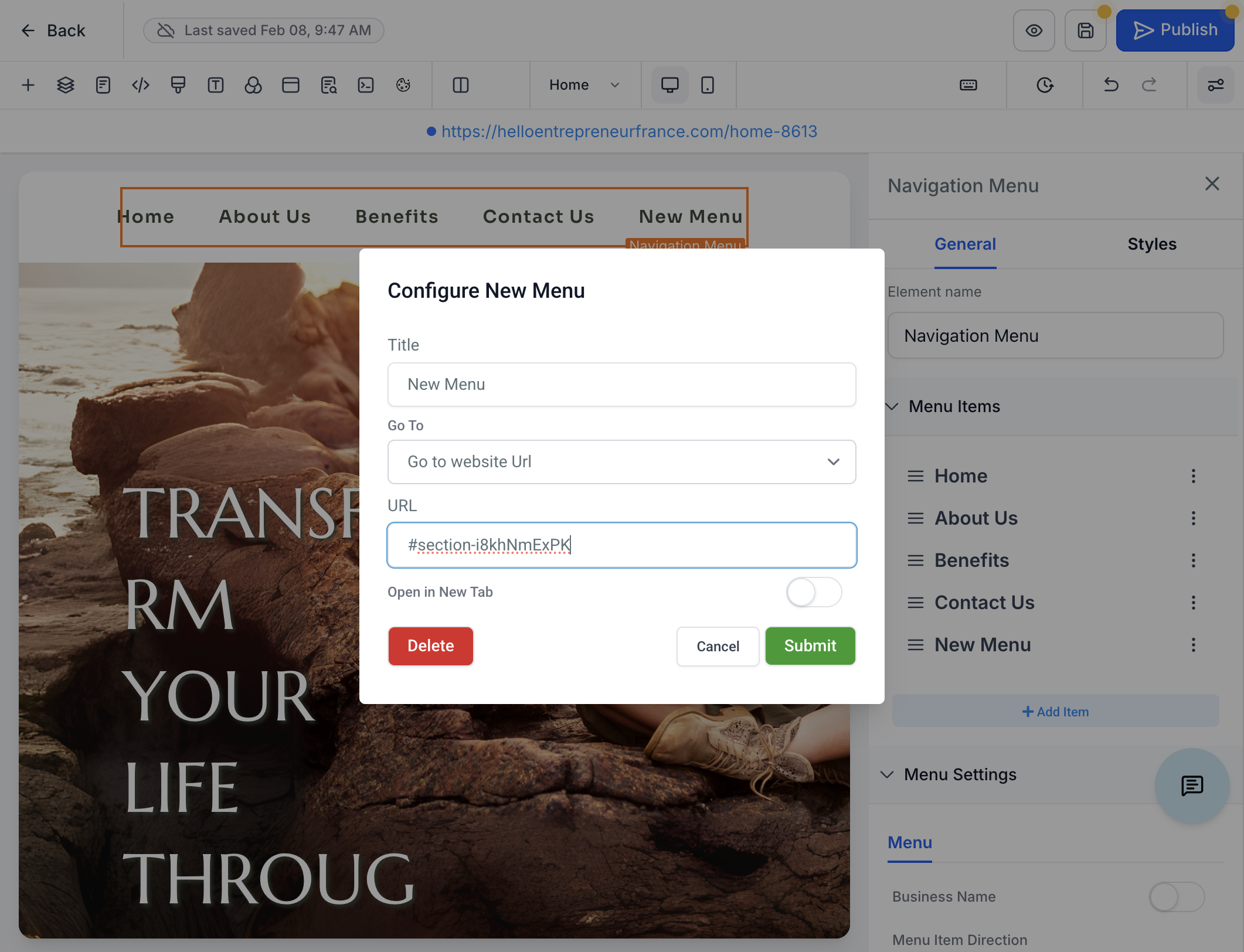The height and width of the screenshot is (952, 1244).
Task: Click the URL input field
Action: [621, 545]
